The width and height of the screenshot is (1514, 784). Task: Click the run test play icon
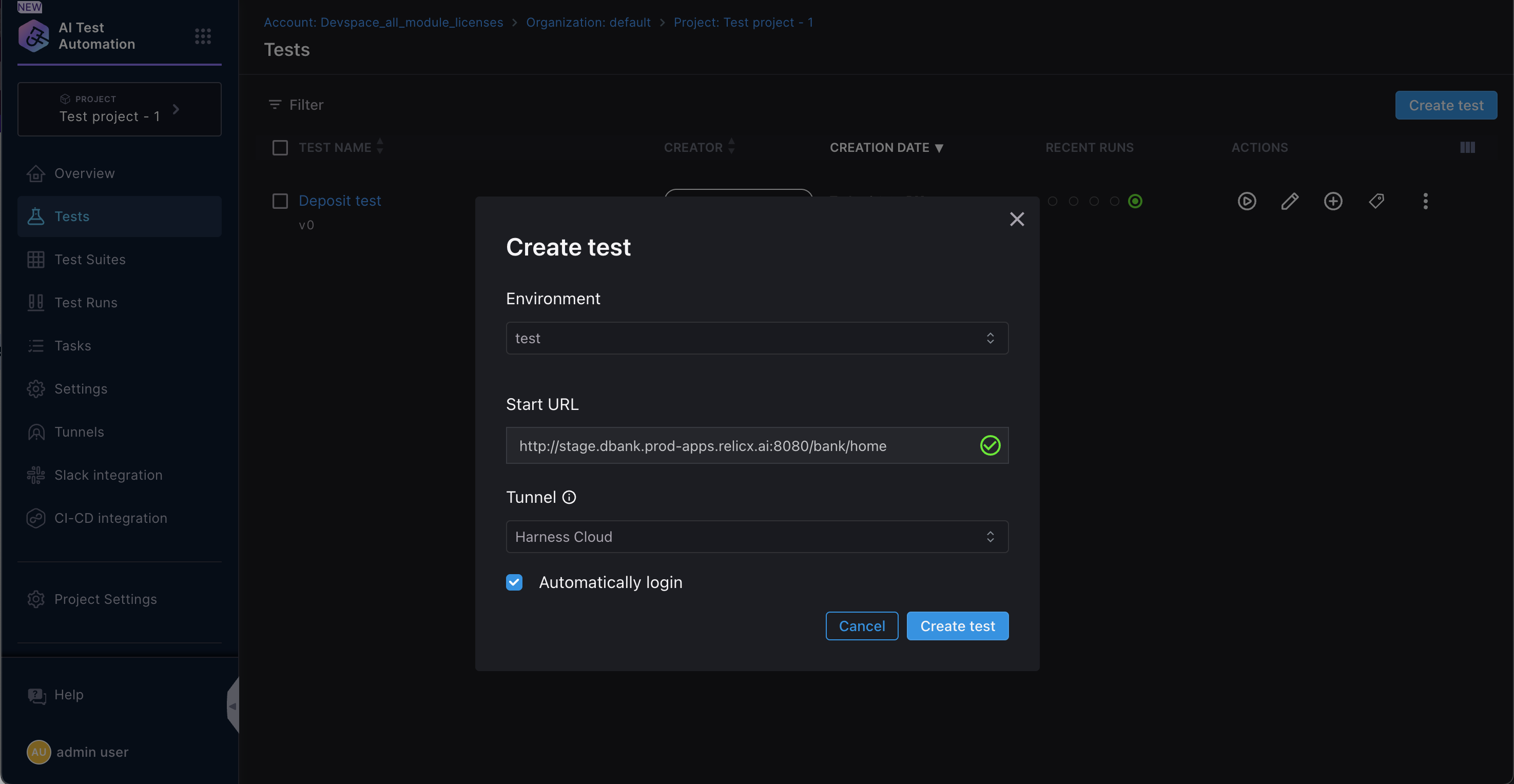tap(1247, 201)
